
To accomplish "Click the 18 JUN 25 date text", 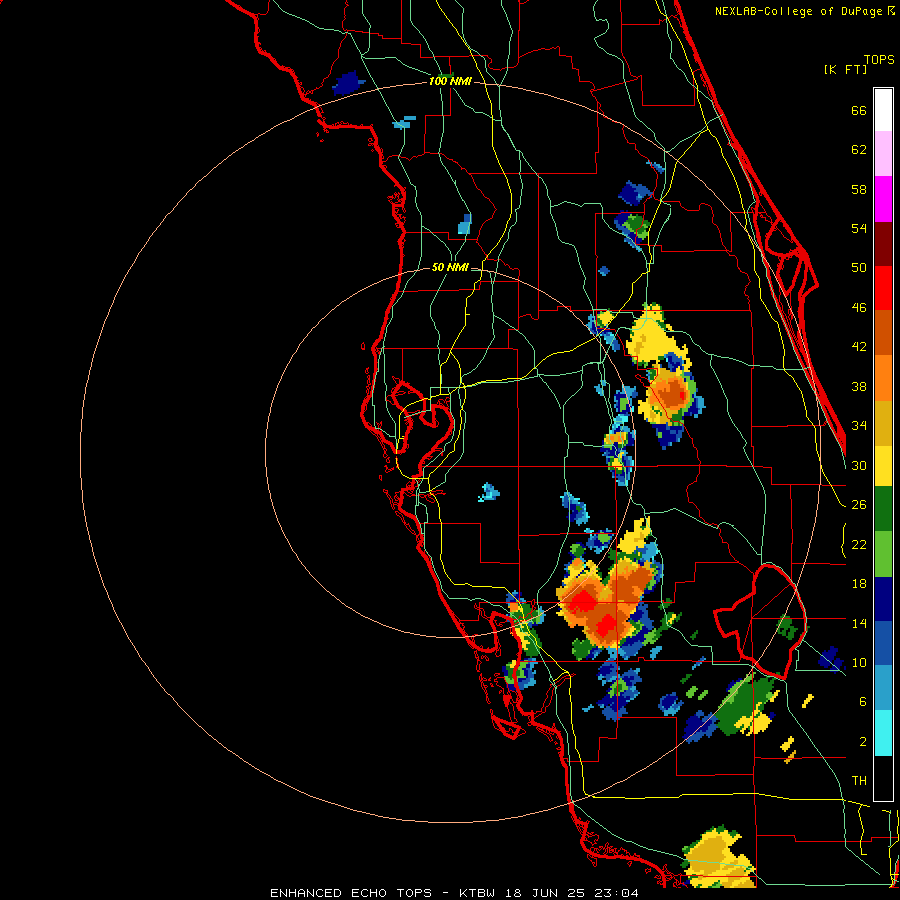I will coord(544,893).
